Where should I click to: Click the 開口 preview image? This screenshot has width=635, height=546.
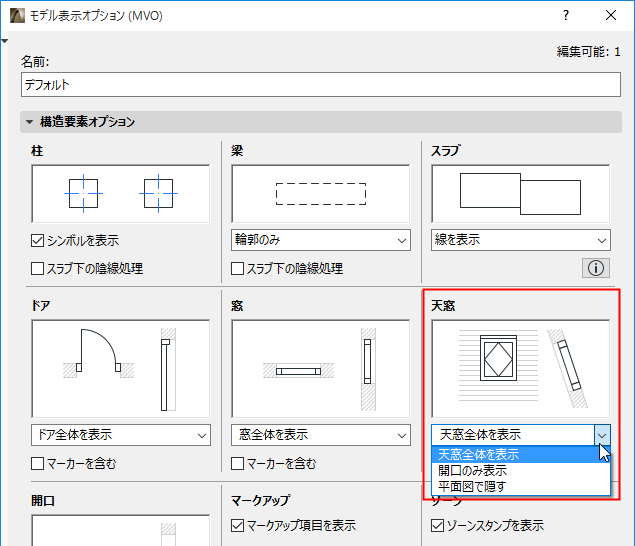(121, 530)
